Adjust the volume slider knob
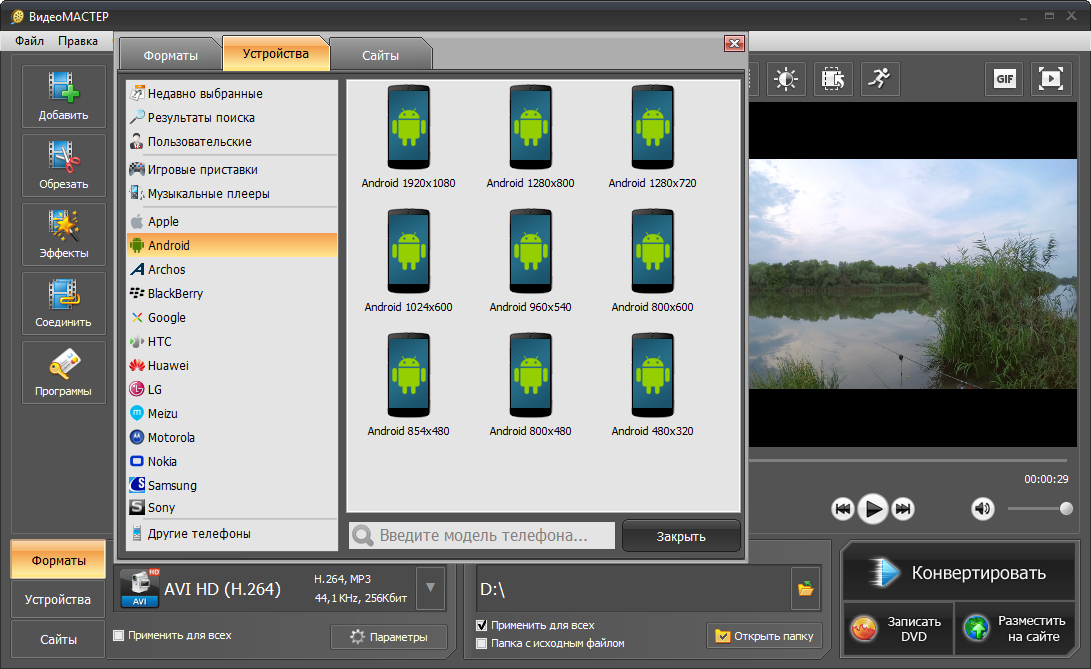1091x669 pixels. [x=1066, y=509]
